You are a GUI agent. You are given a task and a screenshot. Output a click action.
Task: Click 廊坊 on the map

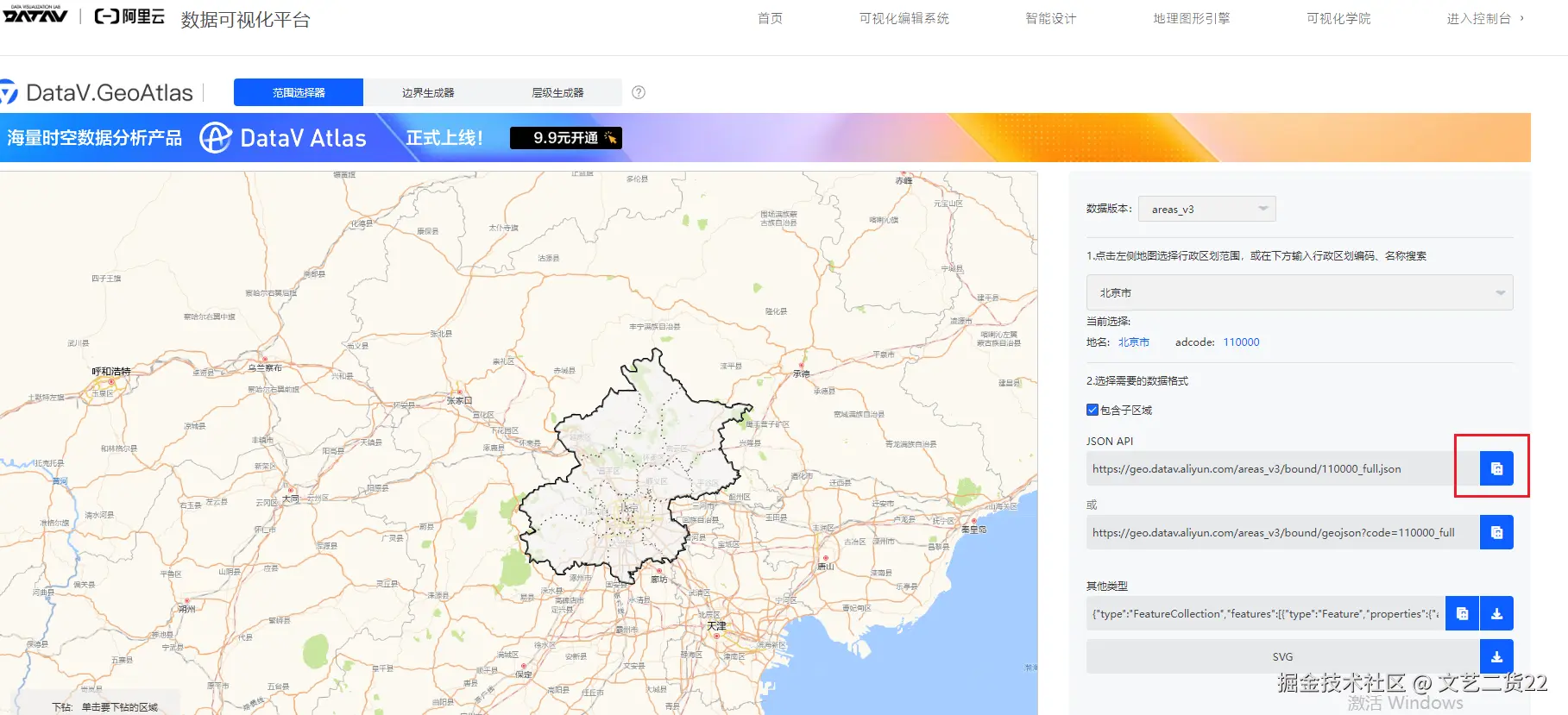659,579
